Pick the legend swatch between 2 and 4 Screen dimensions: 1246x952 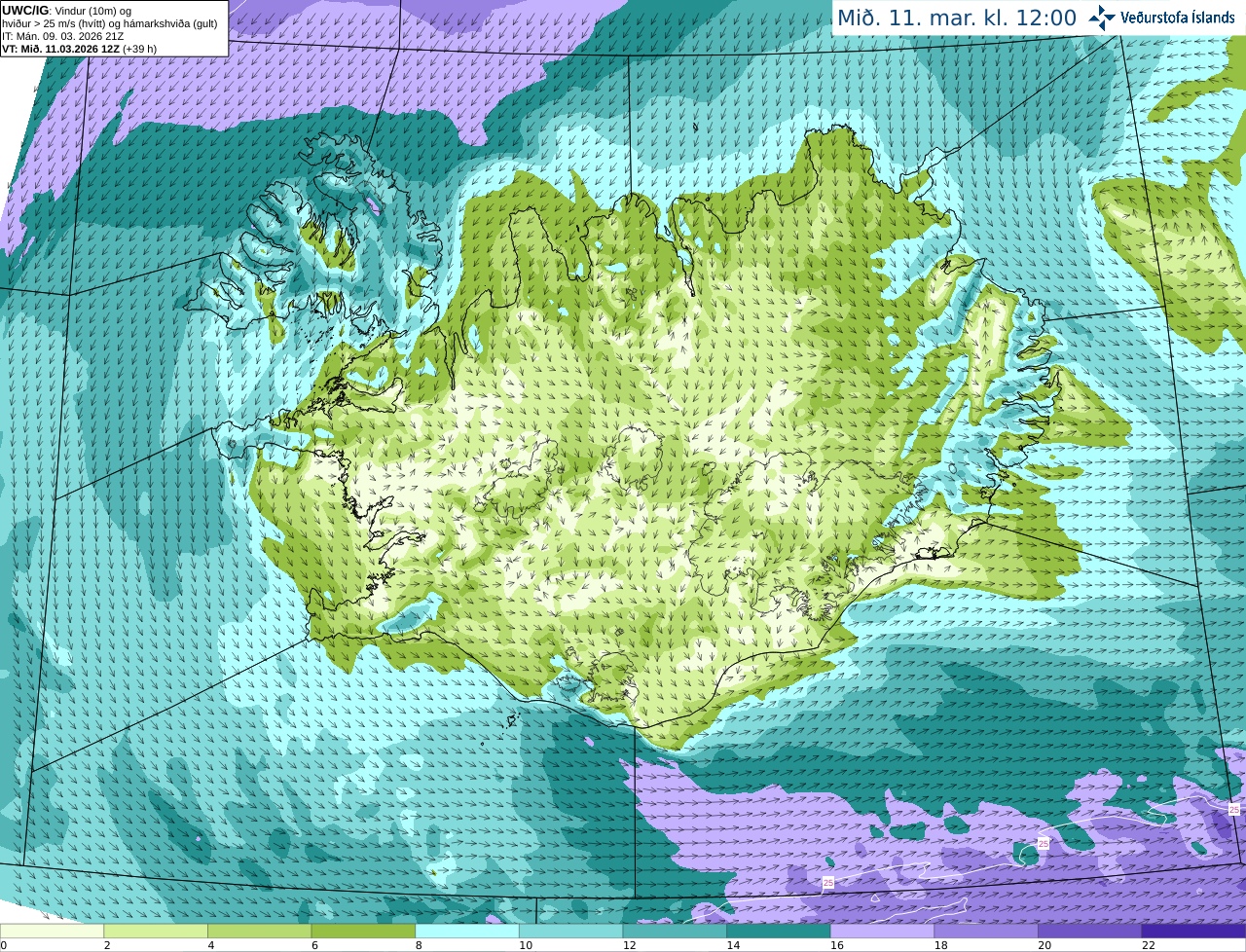[156, 932]
